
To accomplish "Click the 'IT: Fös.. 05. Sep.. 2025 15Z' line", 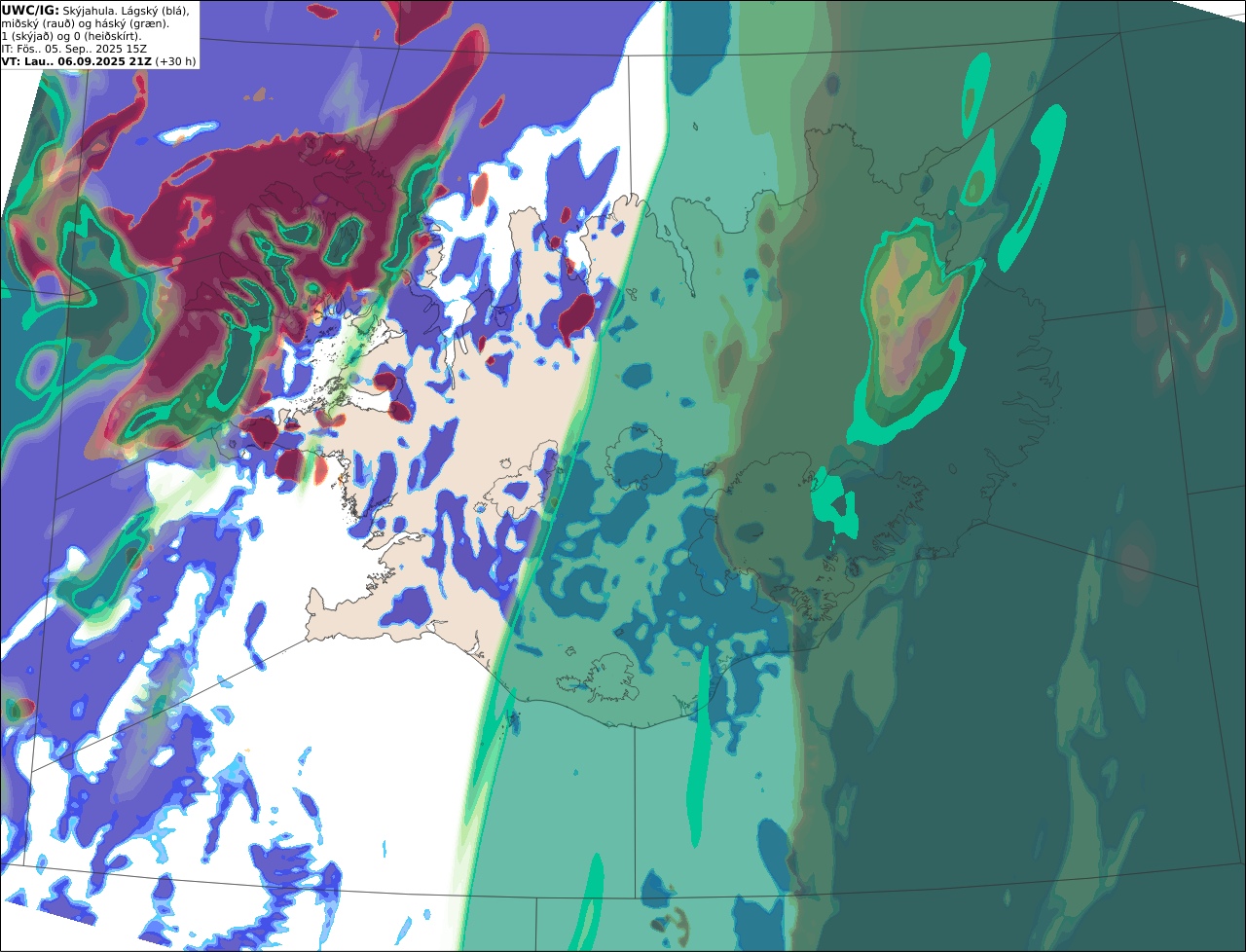I will click(x=74, y=49).
